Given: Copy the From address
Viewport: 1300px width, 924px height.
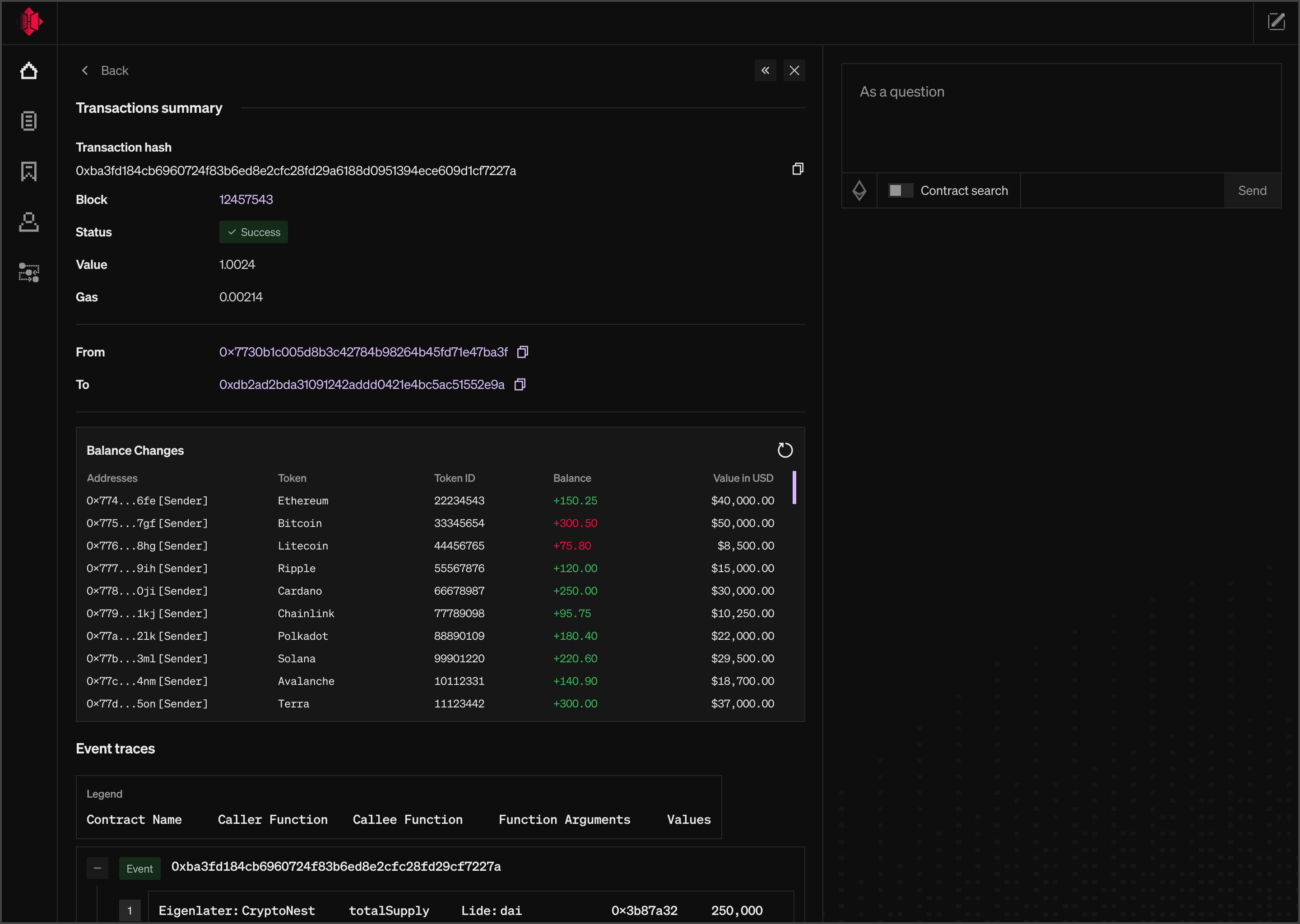Looking at the screenshot, I should coord(523,352).
